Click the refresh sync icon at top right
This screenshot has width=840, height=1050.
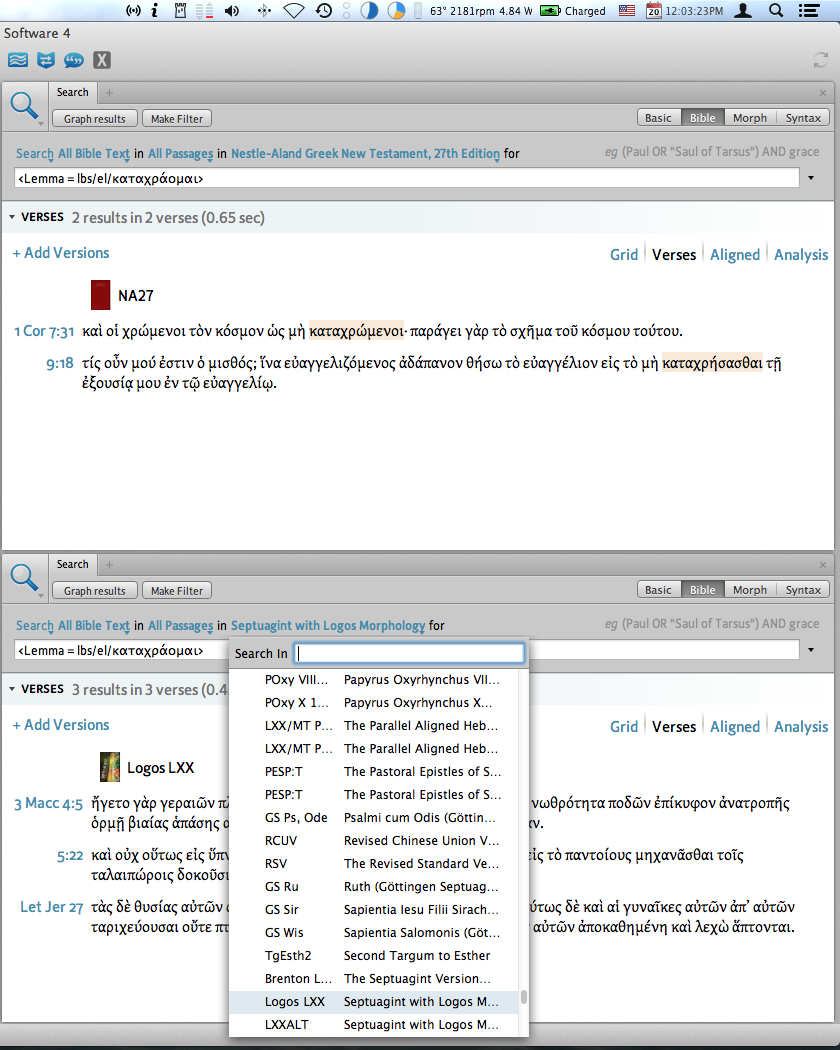click(x=821, y=60)
